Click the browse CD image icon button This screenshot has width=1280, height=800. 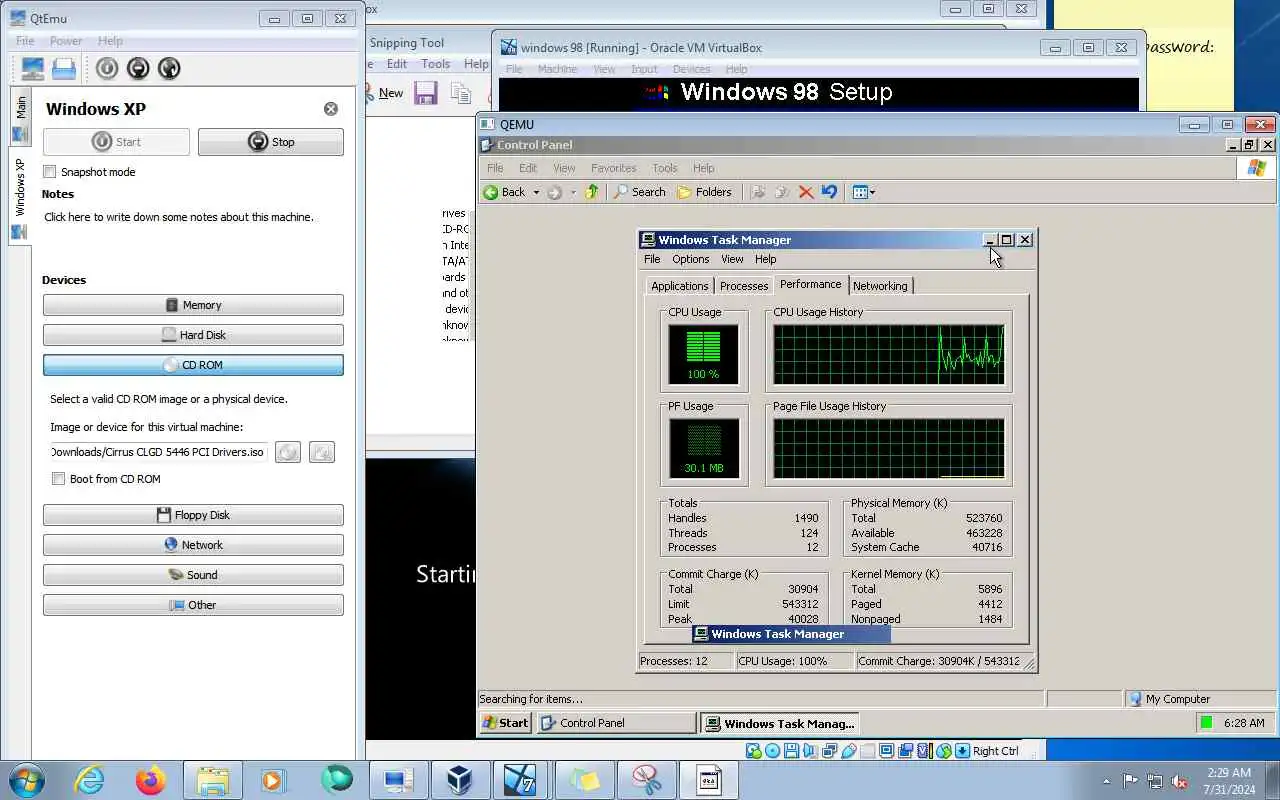[x=321, y=453]
